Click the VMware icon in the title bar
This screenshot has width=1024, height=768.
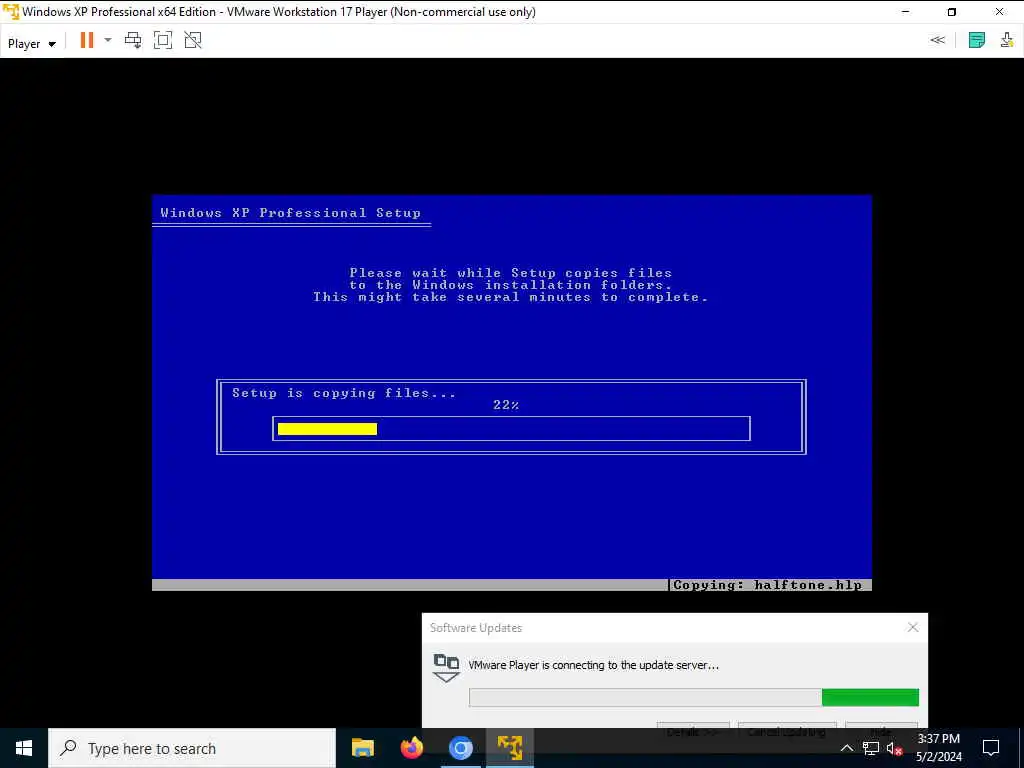pyautogui.click(x=11, y=12)
